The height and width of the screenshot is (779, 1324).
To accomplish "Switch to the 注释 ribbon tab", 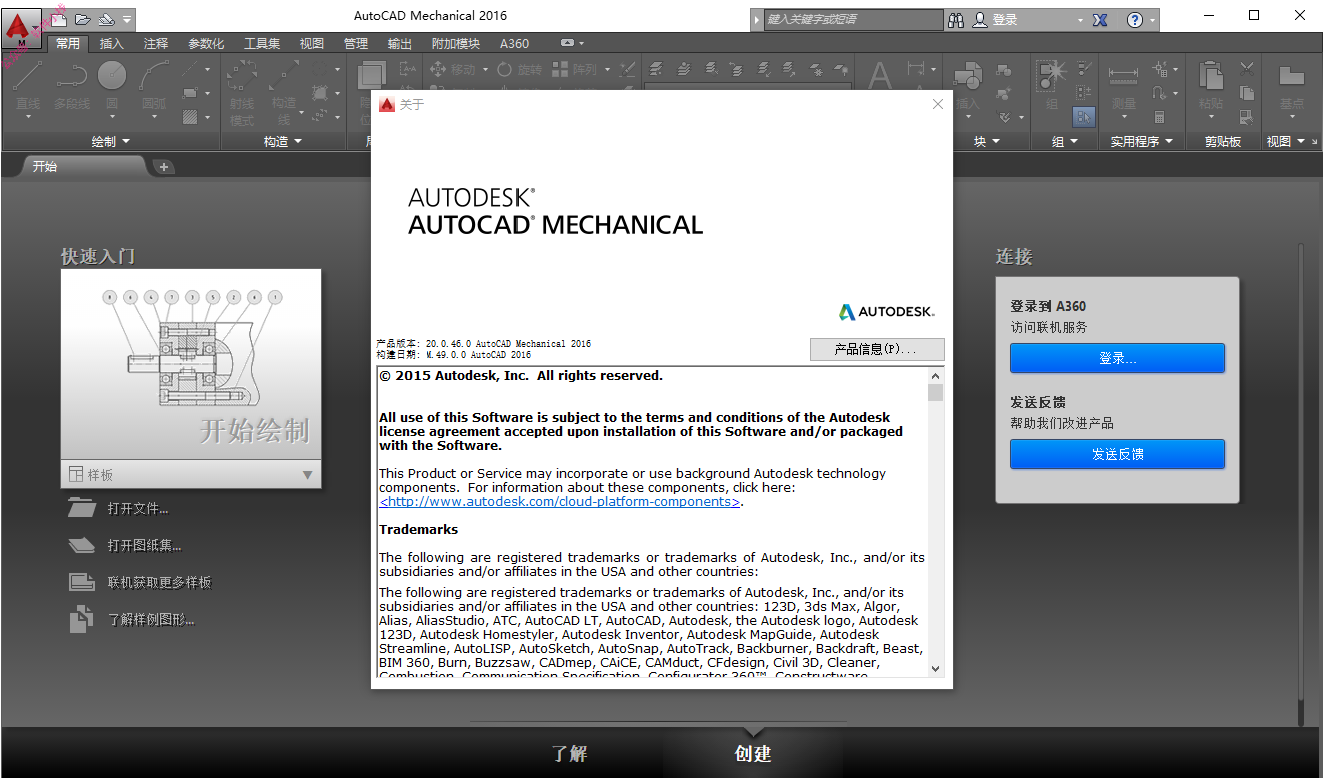I will click(156, 44).
